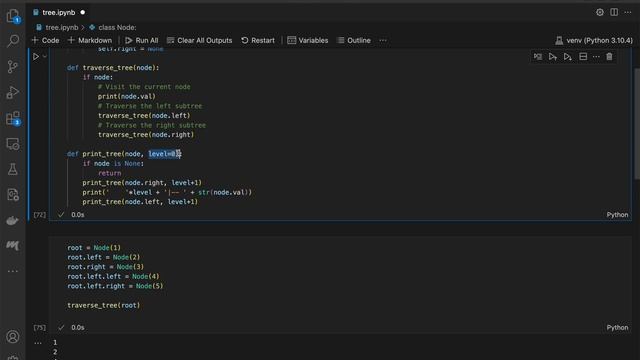Run by line in cell toolbar
This screenshot has height=360, width=640.
pyautogui.click(x=538, y=57)
